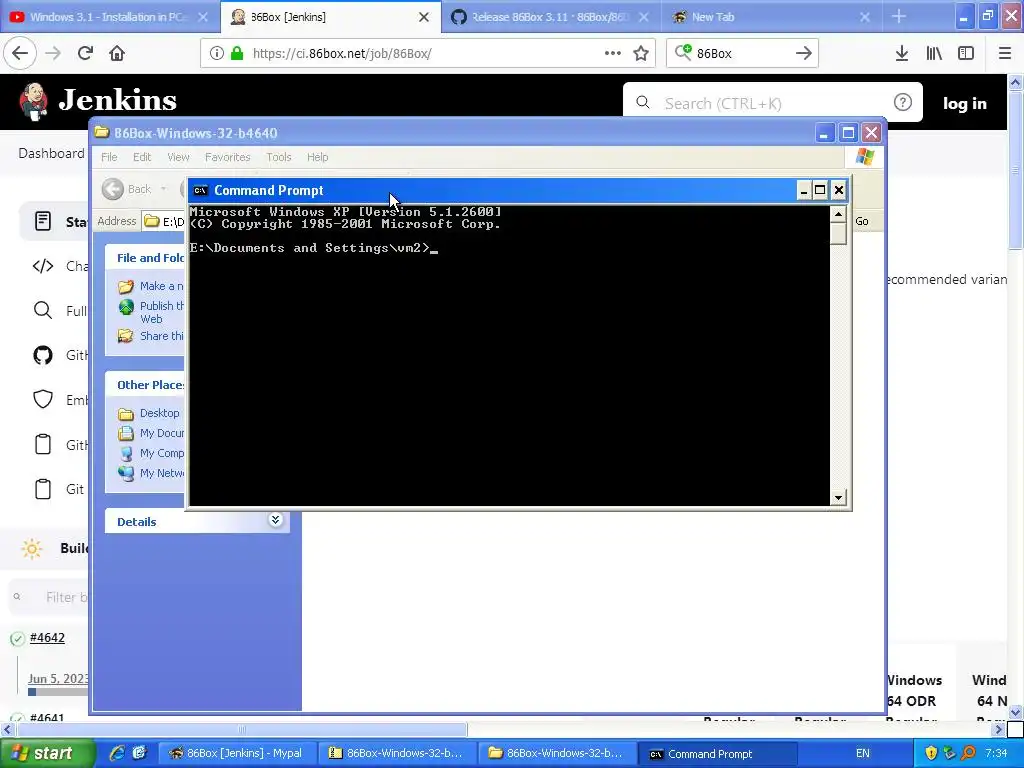Click the build progress bar under #4642
This screenshot has width=1024, height=768.
57,692
